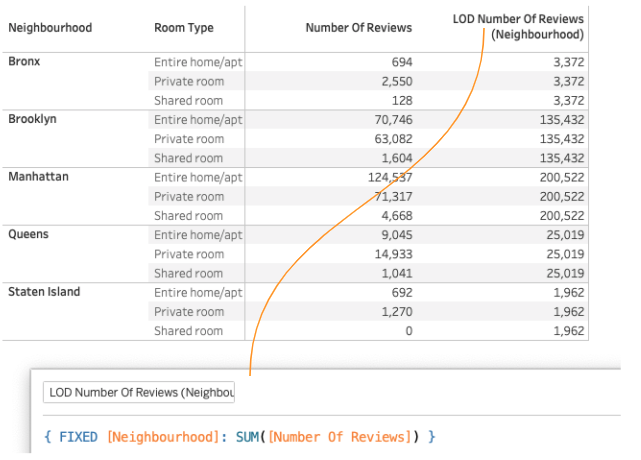This screenshot has height=460, width=641.
Task: Select the 63,082 Brooklyn private room cell
Action: [390, 139]
